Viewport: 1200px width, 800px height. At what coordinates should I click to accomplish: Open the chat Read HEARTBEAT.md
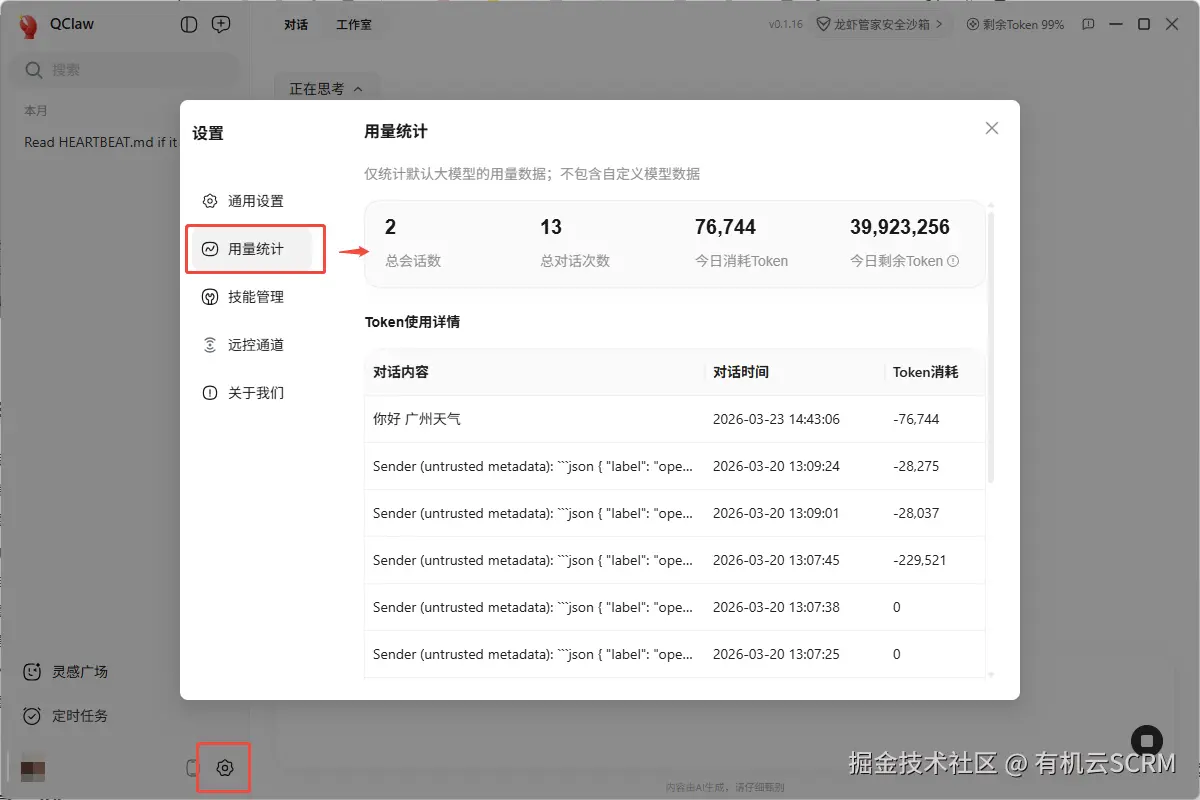[100, 142]
